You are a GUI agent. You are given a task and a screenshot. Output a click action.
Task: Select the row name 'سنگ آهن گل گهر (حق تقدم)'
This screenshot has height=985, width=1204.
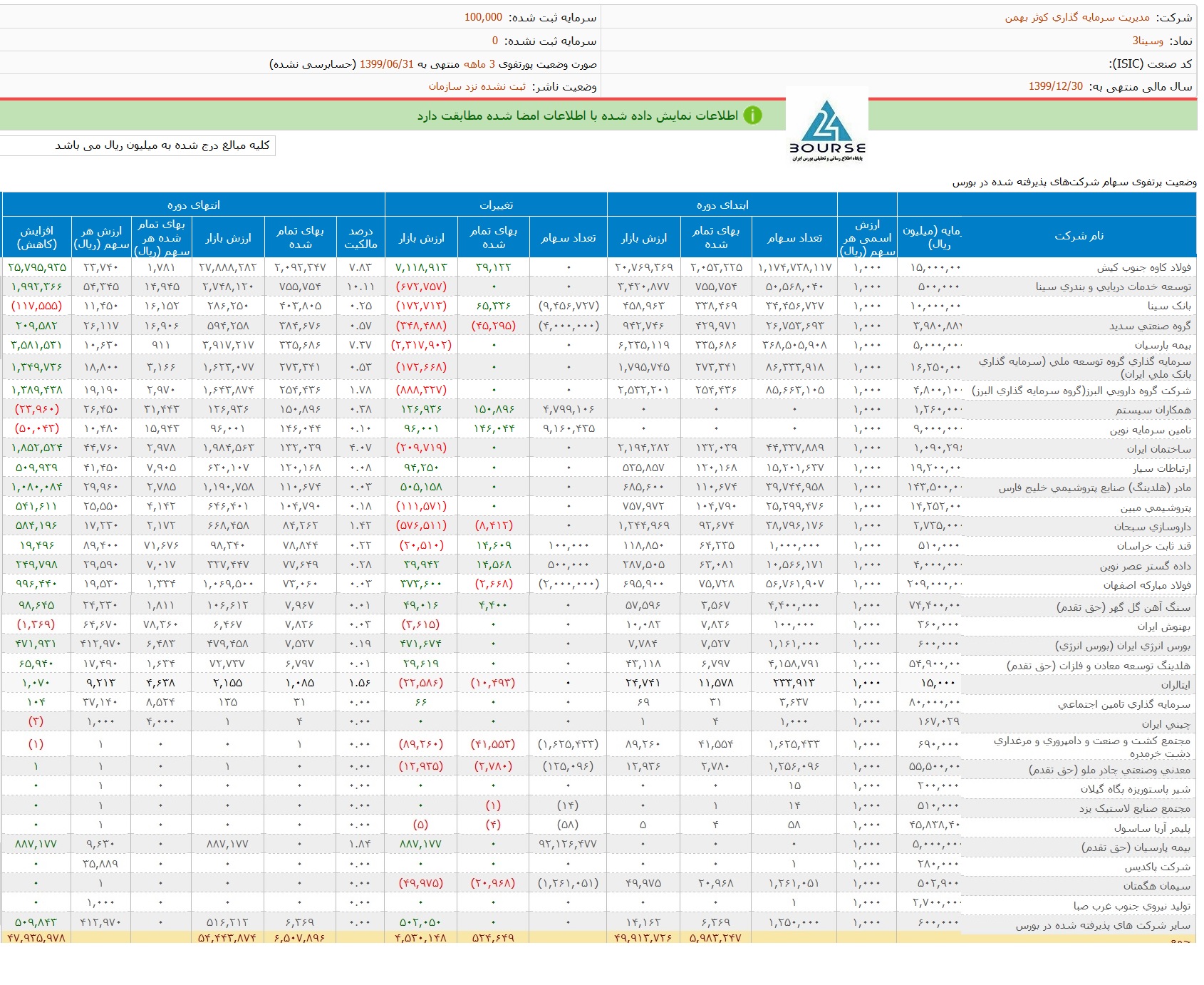[1123, 607]
